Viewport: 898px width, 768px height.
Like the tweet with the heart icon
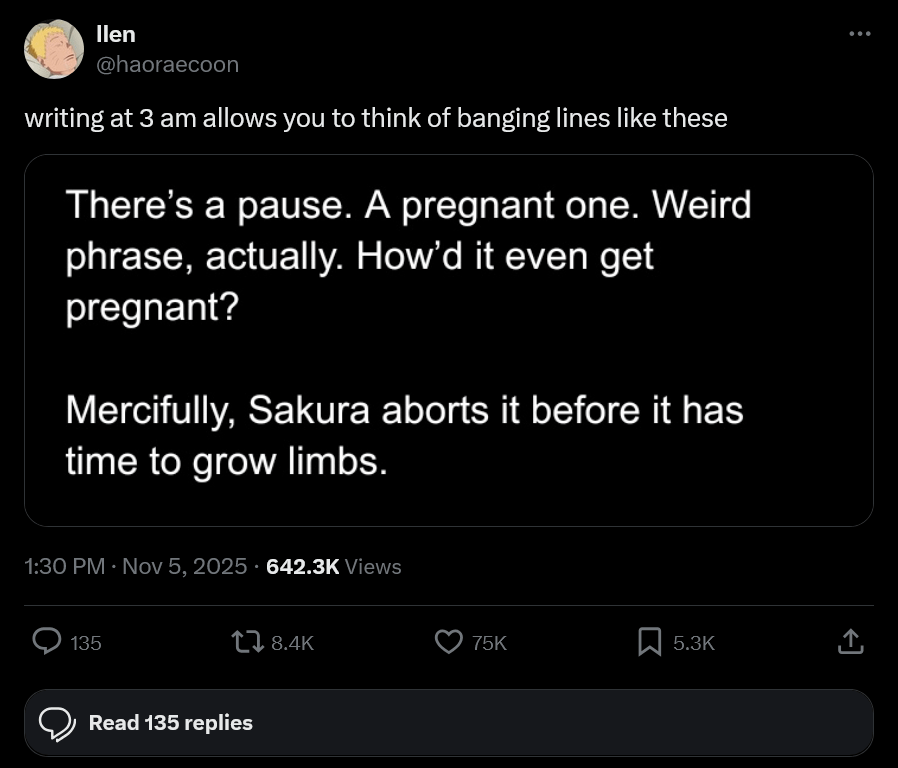(450, 642)
